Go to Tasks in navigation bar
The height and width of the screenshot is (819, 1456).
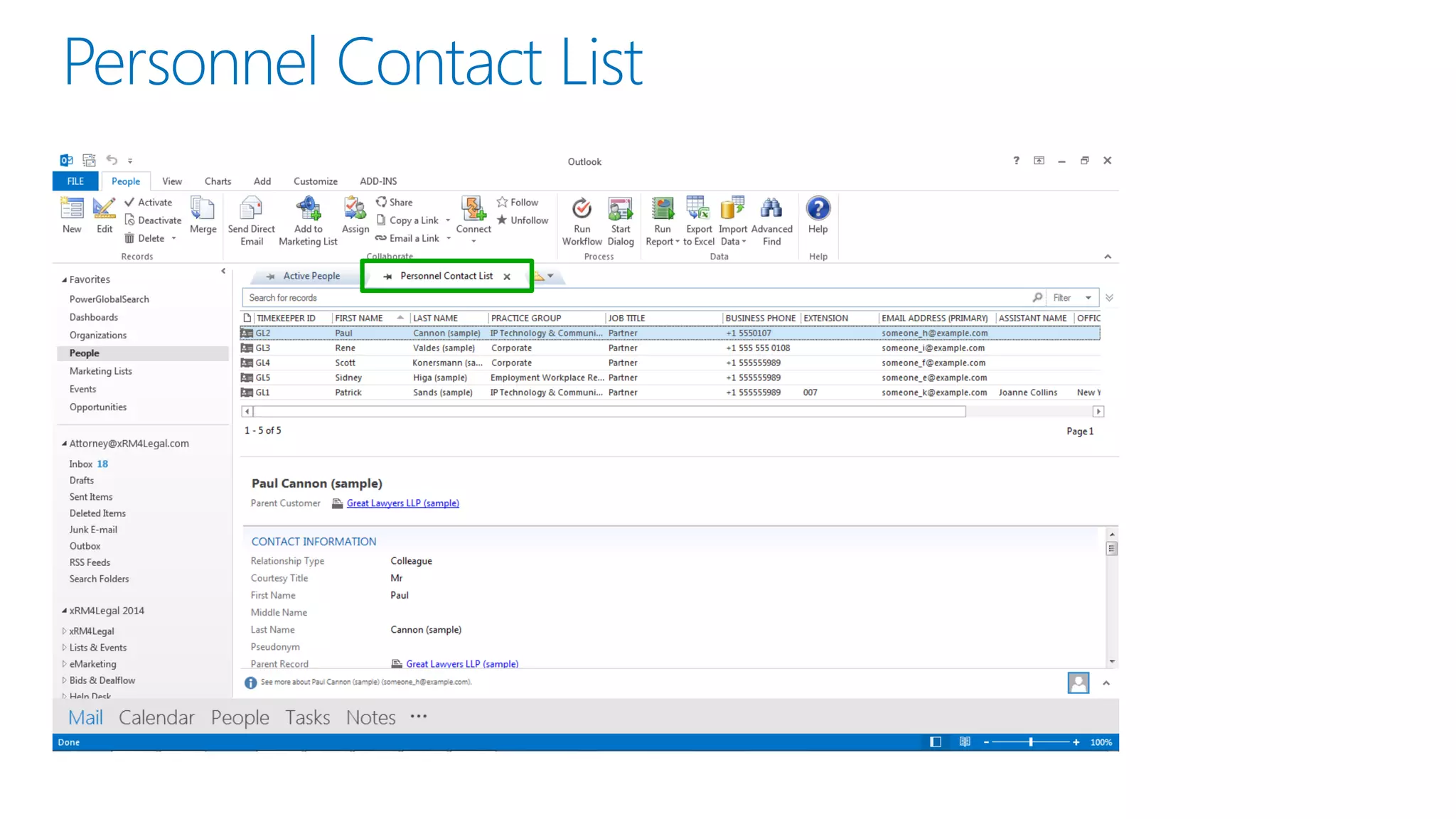point(307,717)
